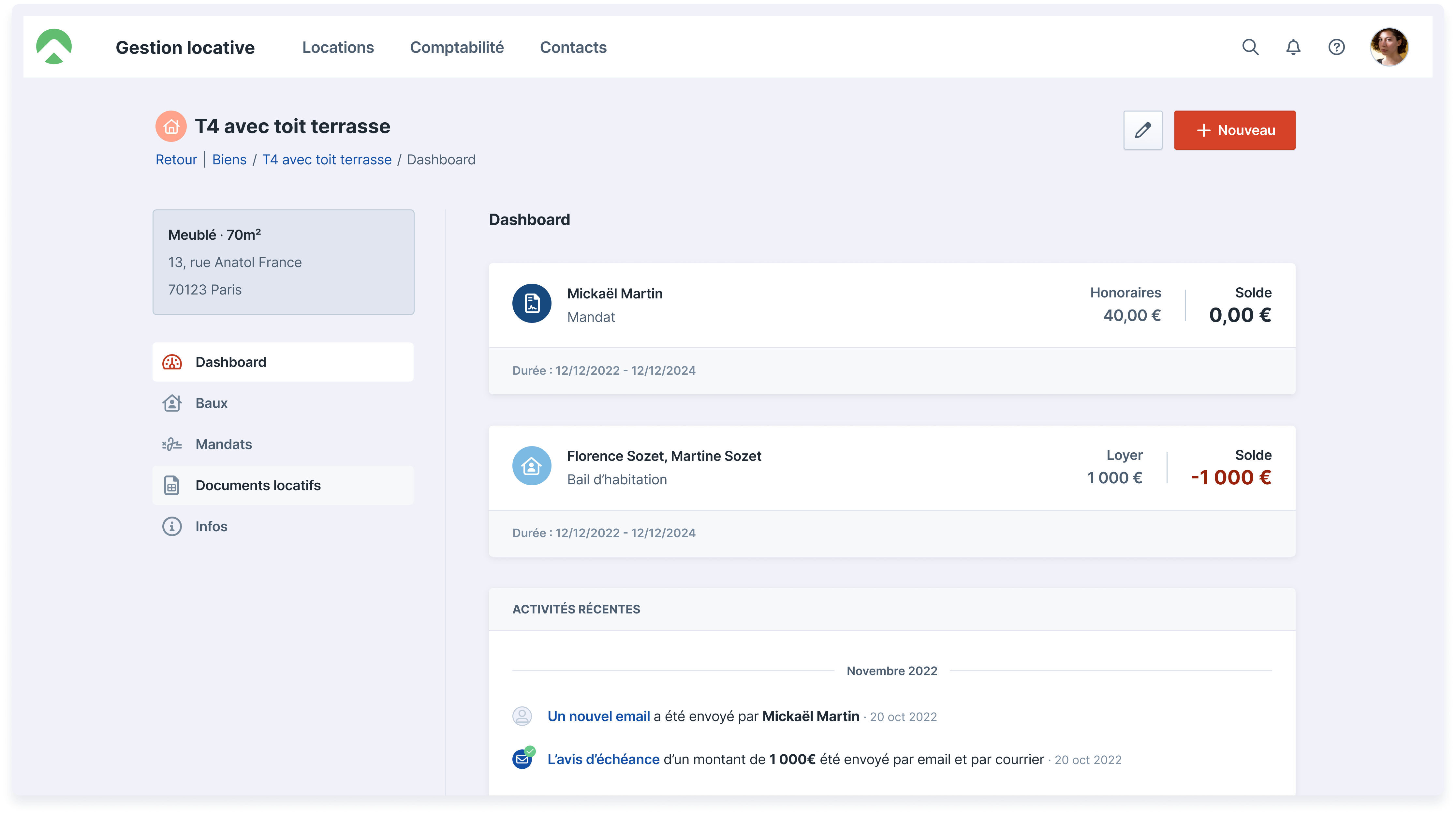Click the Honoraires 40,00 € value
Screen dimensions: 1456x815
pyautogui.click(x=1132, y=316)
